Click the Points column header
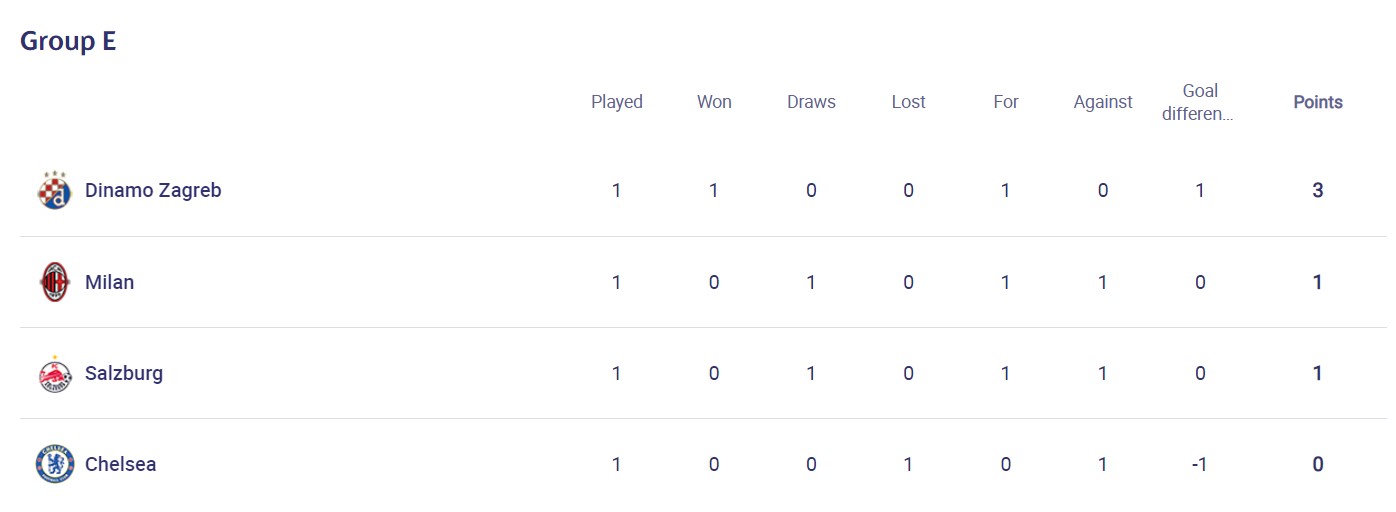This screenshot has width=1396, height=512. pos(1317,102)
